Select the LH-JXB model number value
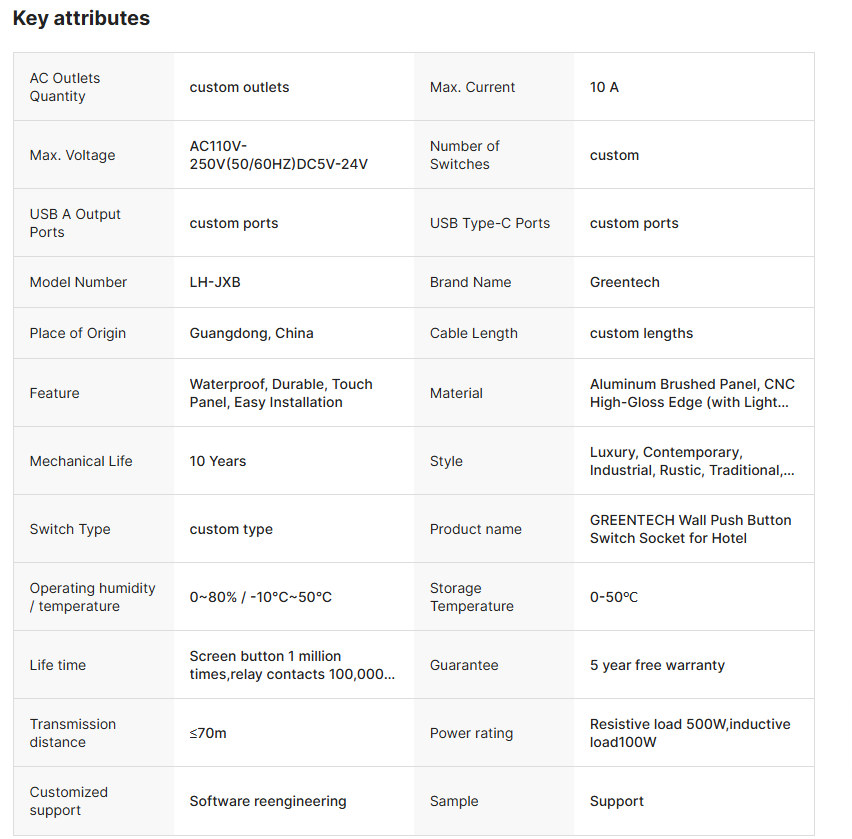This screenshot has width=852, height=839. coord(215,282)
